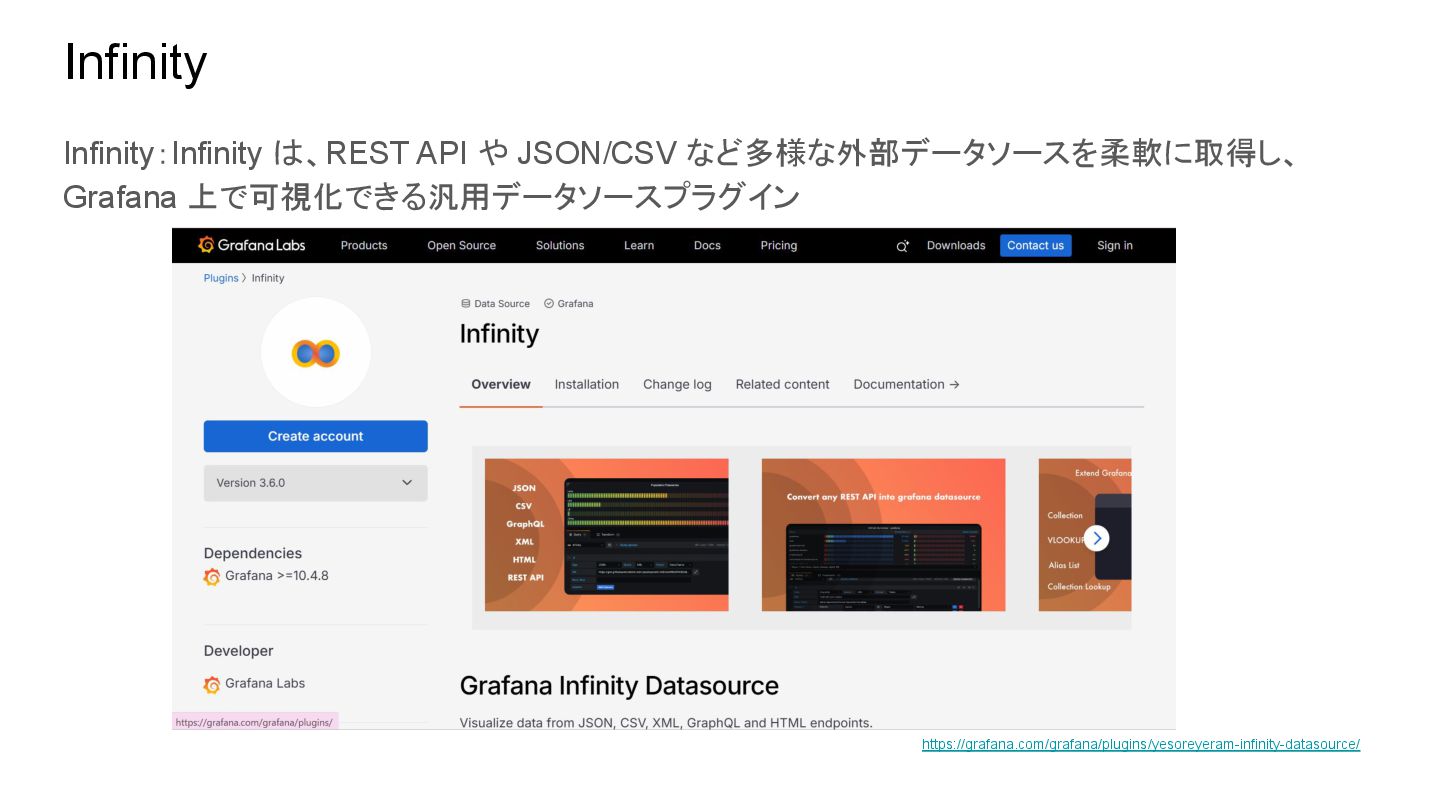Open the Related content tab
This screenshot has width=1440, height=810.
coord(783,384)
